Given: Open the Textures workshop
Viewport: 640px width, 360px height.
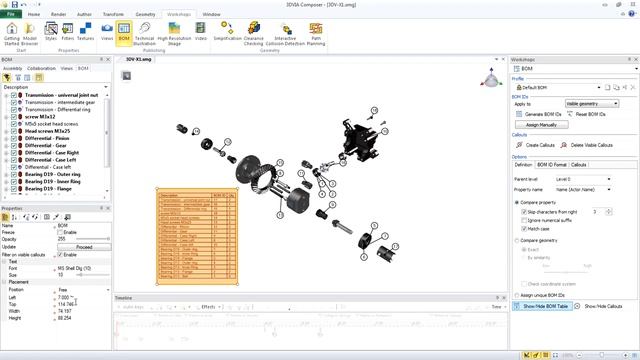Looking at the screenshot, I should coord(85,32).
